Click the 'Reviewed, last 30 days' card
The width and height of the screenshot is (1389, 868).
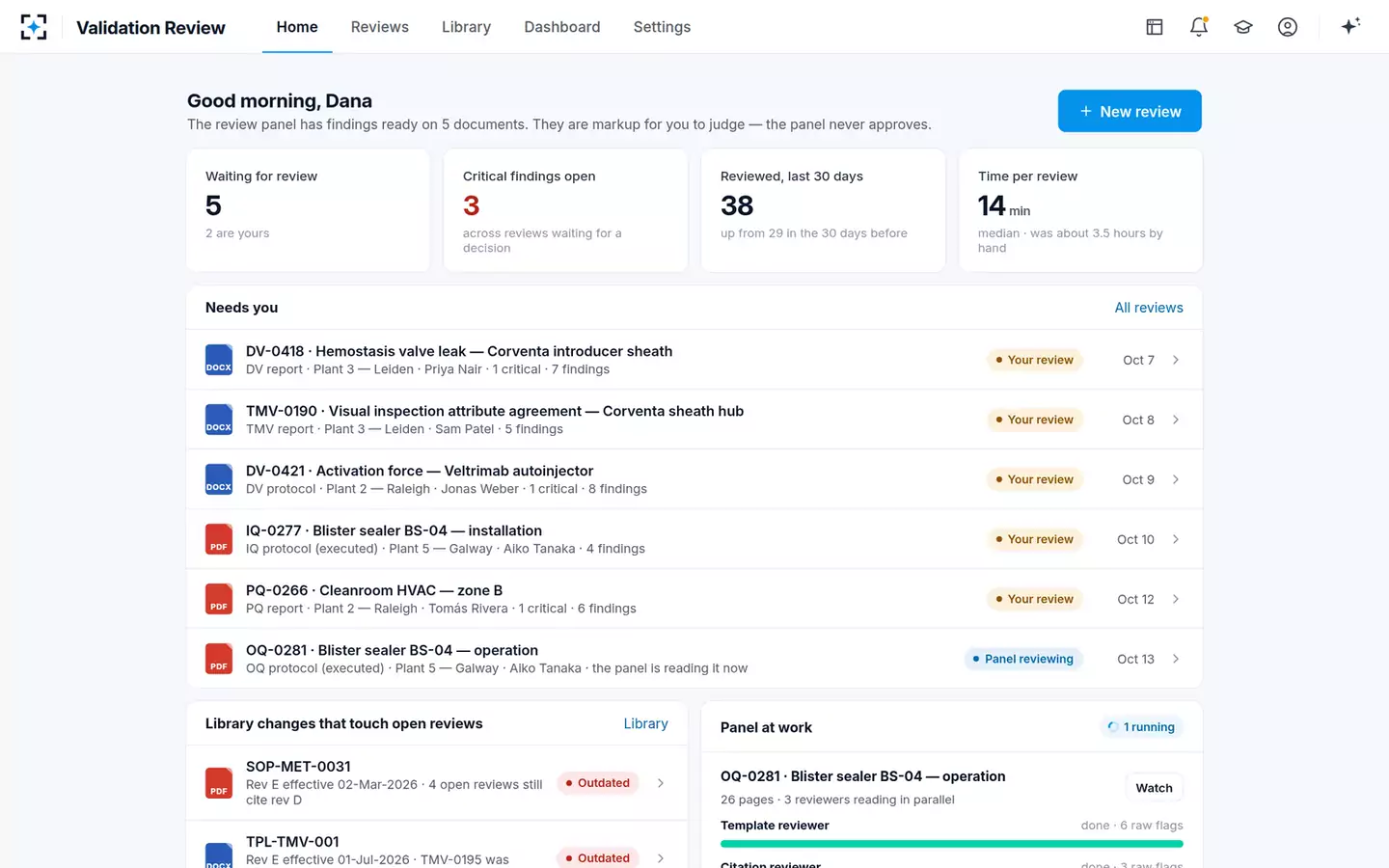pos(823,210)
